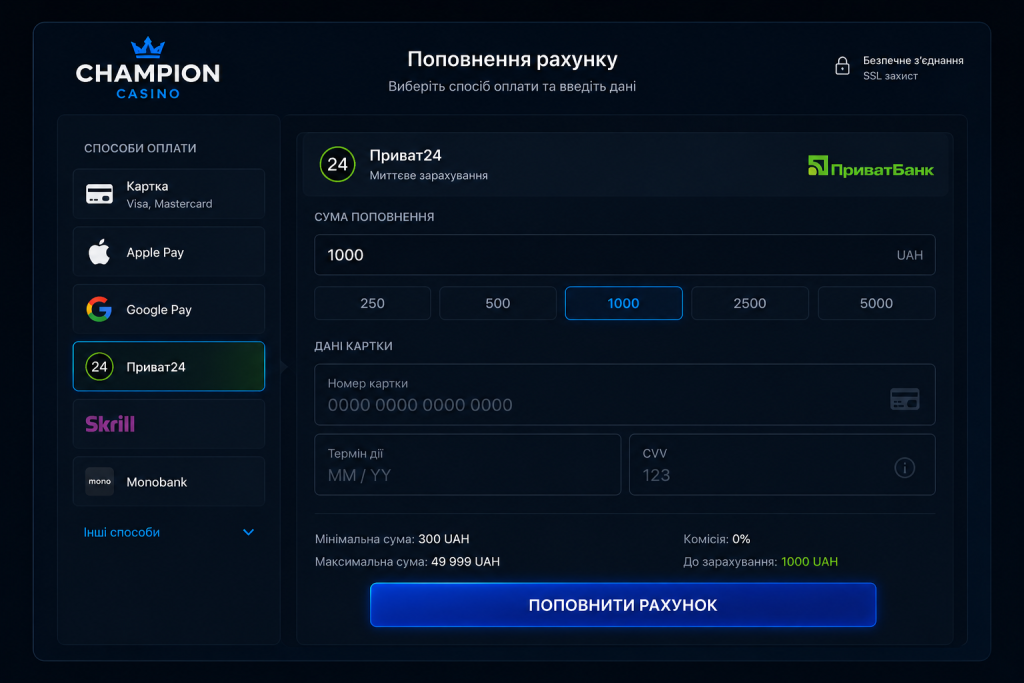Click the chevron next to Інші способи
The image size is (1024, 683).
(x=248, y=532)
